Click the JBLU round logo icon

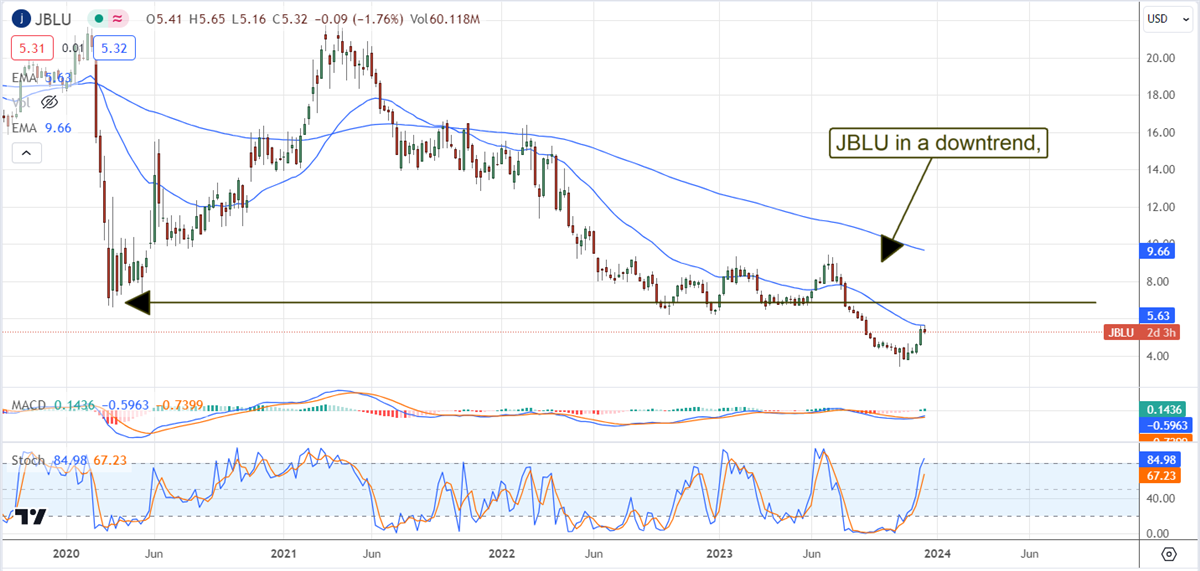point(23,19)
